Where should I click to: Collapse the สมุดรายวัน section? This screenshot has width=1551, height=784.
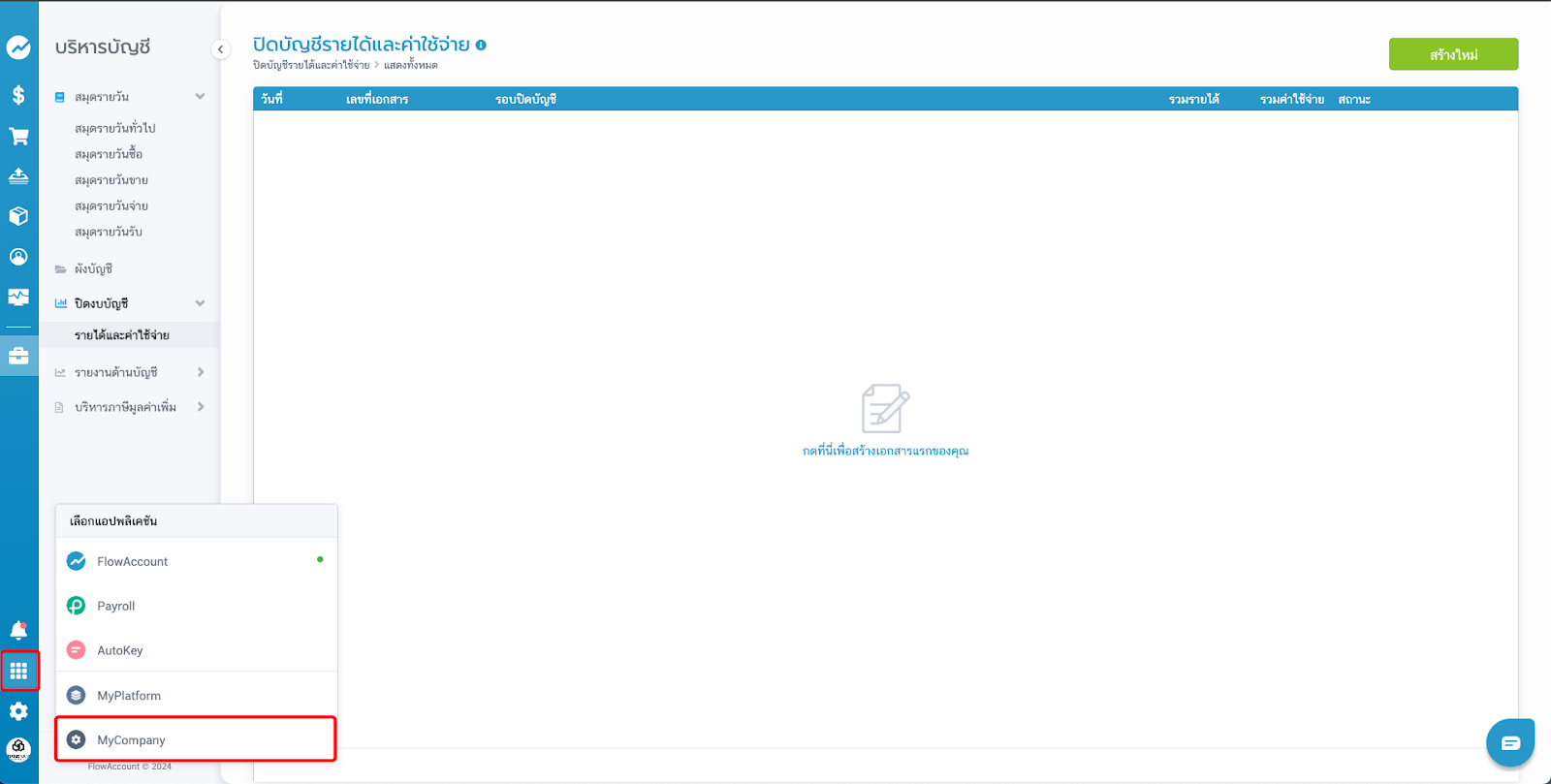[200, 97]
